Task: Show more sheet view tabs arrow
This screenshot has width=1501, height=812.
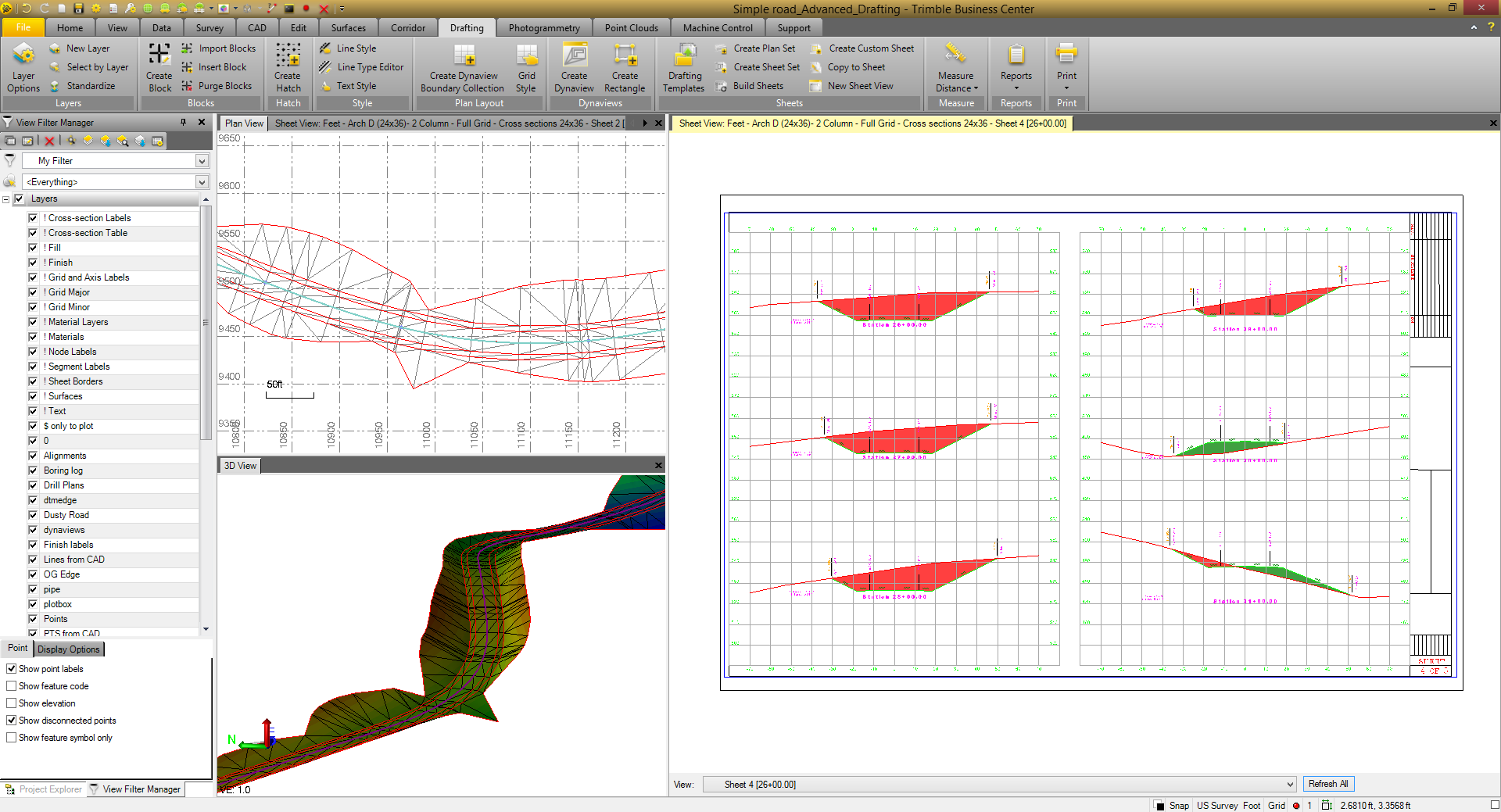Action: pyautogui.click(x=645, y=123)
